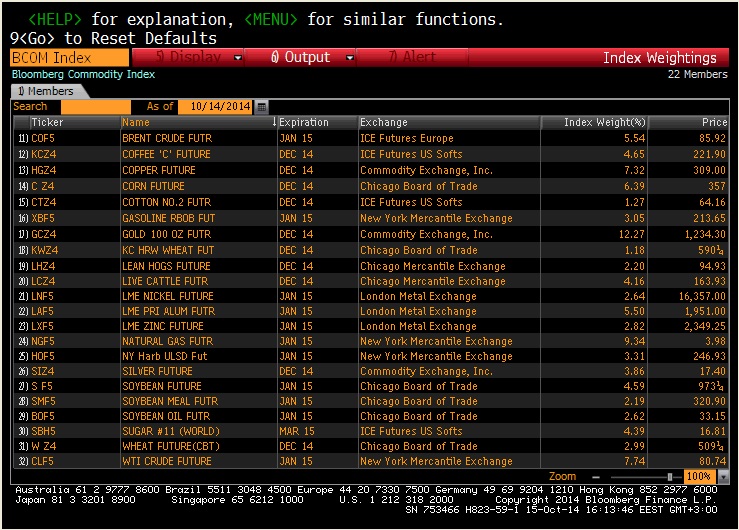Click NATURAL GAS FUTR name
This screenshot has height=530, width=739.
(167, 342)
